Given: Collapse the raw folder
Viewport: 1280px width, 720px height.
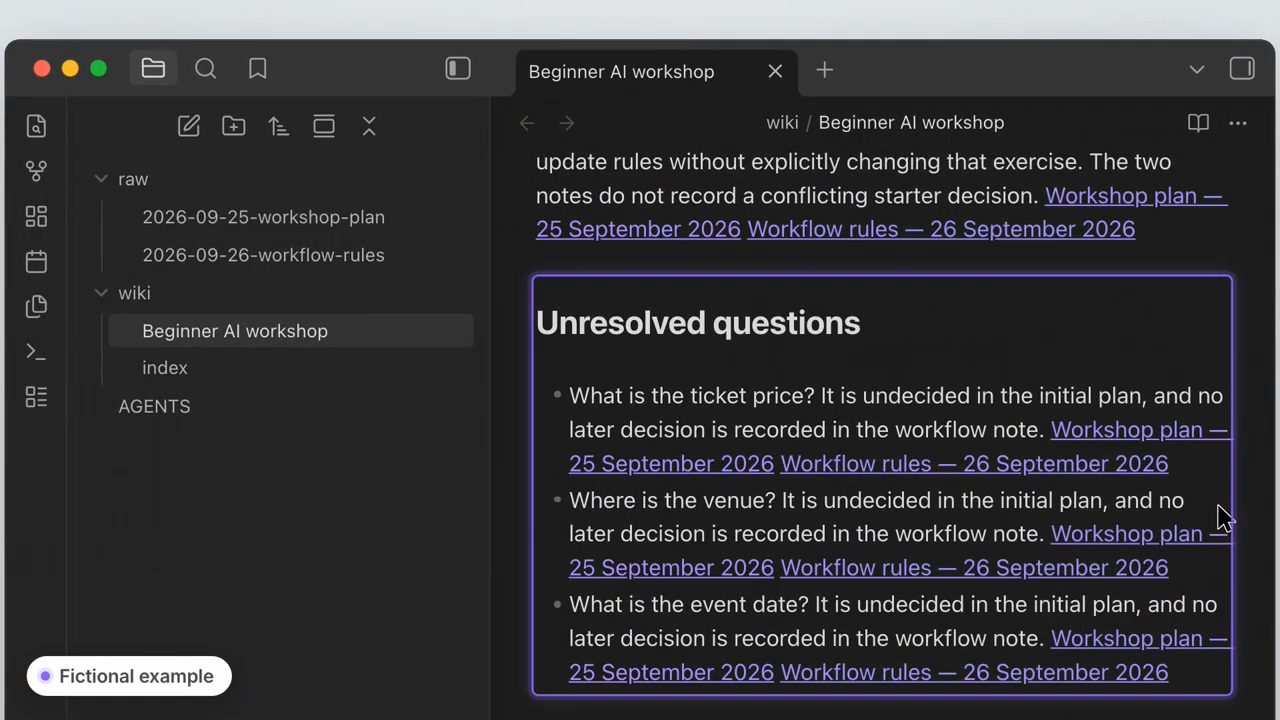Looking at the screenshot, I should coord(101,179).
